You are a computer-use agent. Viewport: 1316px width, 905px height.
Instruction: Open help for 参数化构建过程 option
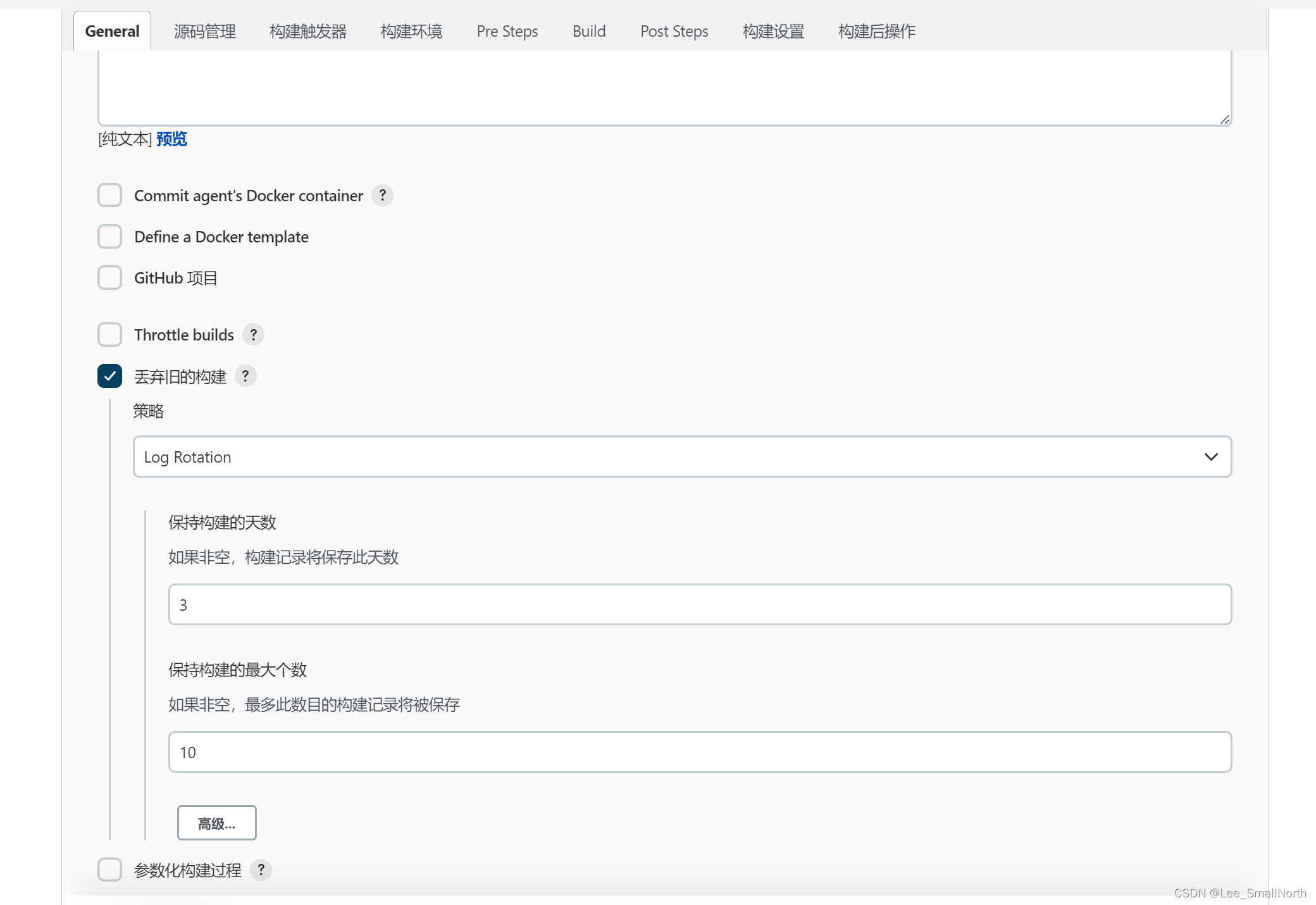pyautogui.click(x=261, y=870)
